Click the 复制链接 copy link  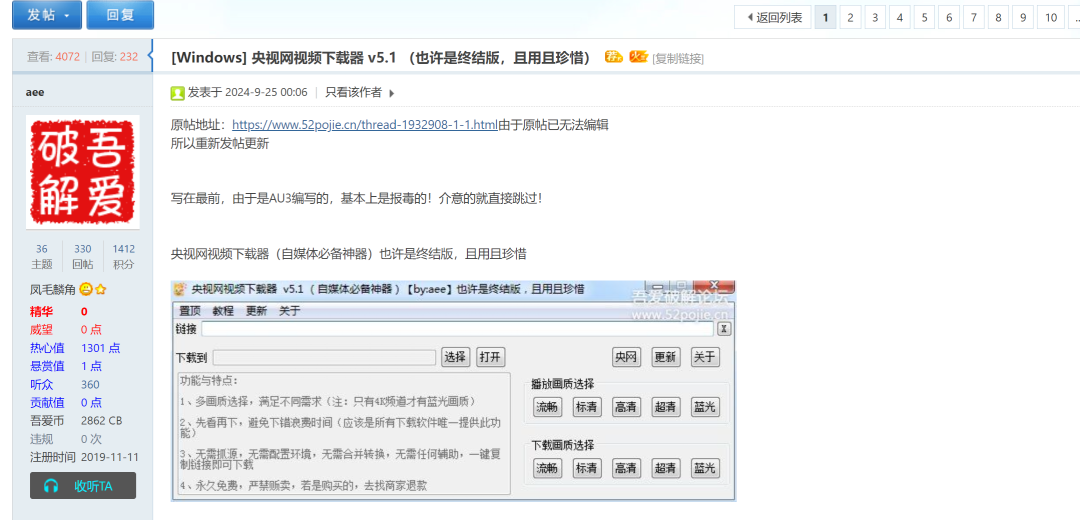point(678,59)
